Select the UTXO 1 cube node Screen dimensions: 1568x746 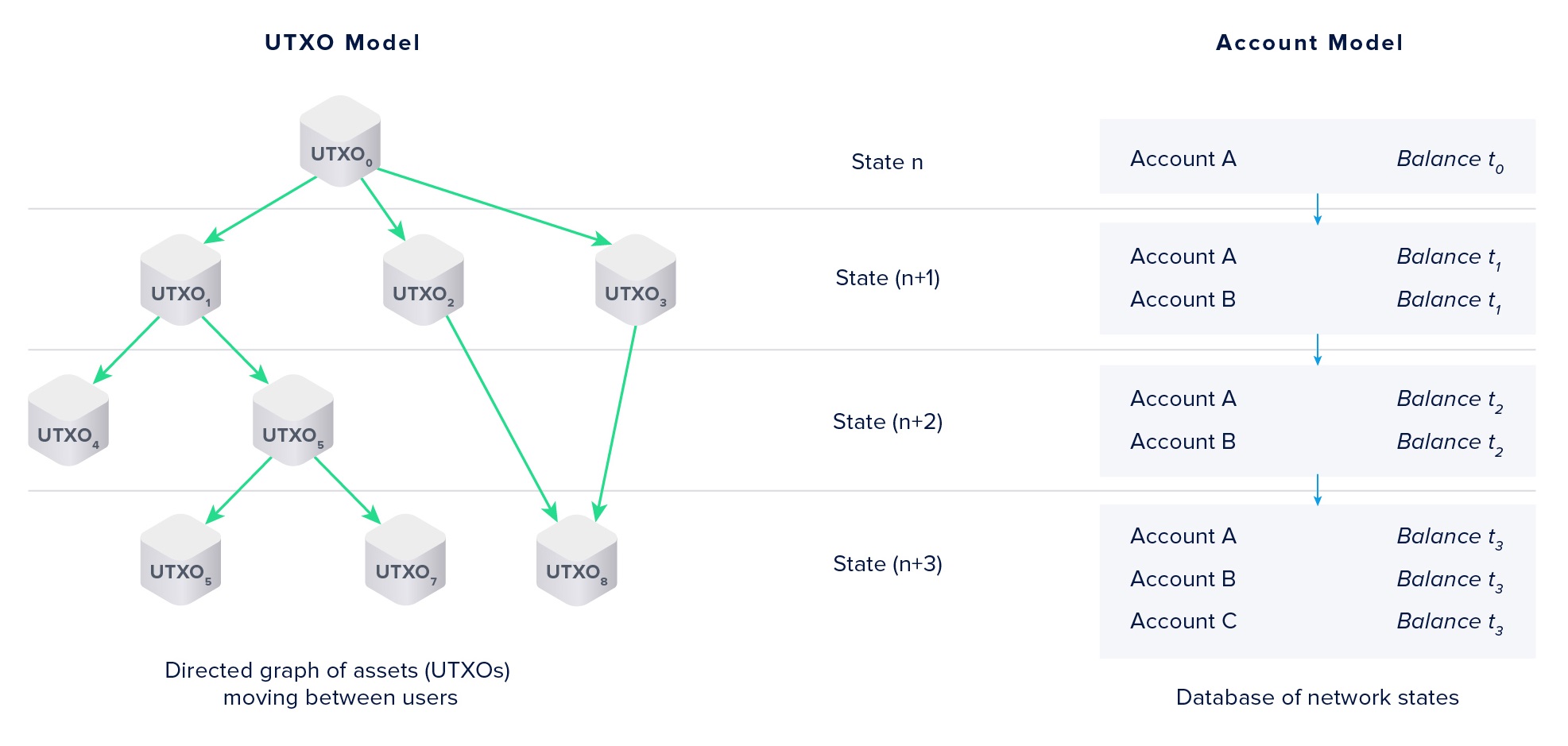(180, 280)
